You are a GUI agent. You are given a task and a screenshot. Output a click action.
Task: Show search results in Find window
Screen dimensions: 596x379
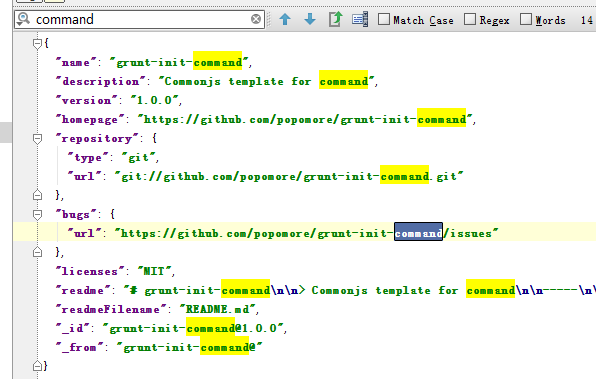click(335, 19)
